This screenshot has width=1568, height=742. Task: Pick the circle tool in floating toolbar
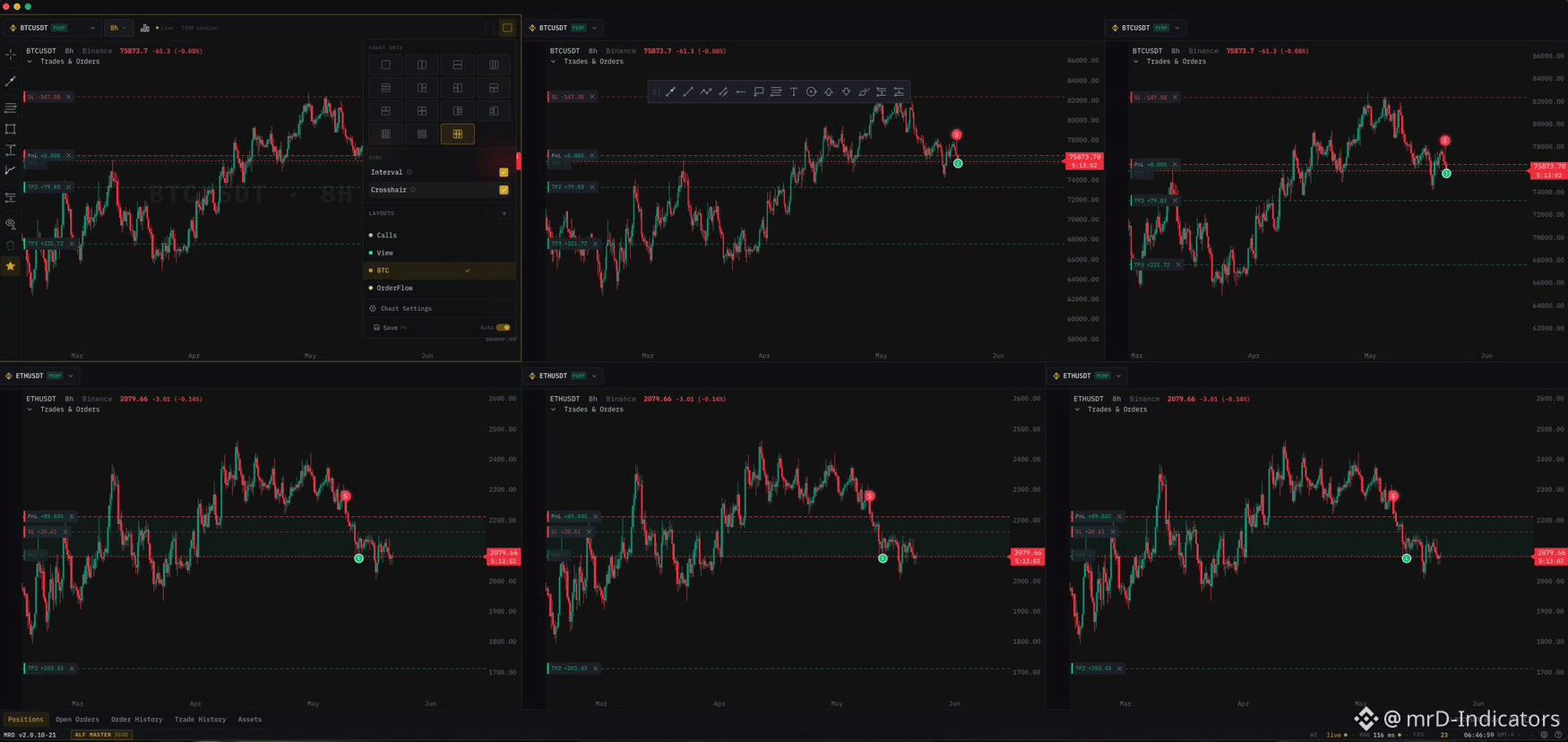point(812,91)
